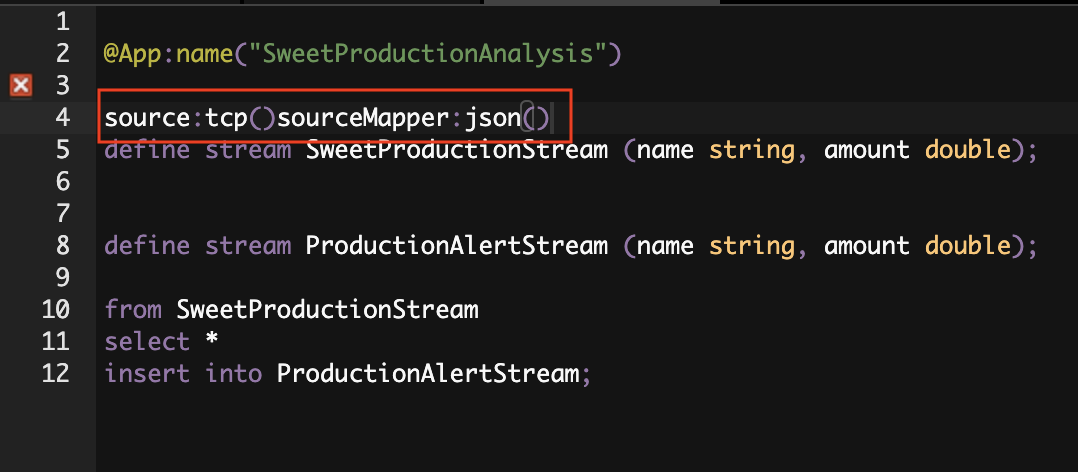The image size is (1078, 472).
Task: Click SweetProductionStream in the line 5 definition
Action: click(456, 149)
